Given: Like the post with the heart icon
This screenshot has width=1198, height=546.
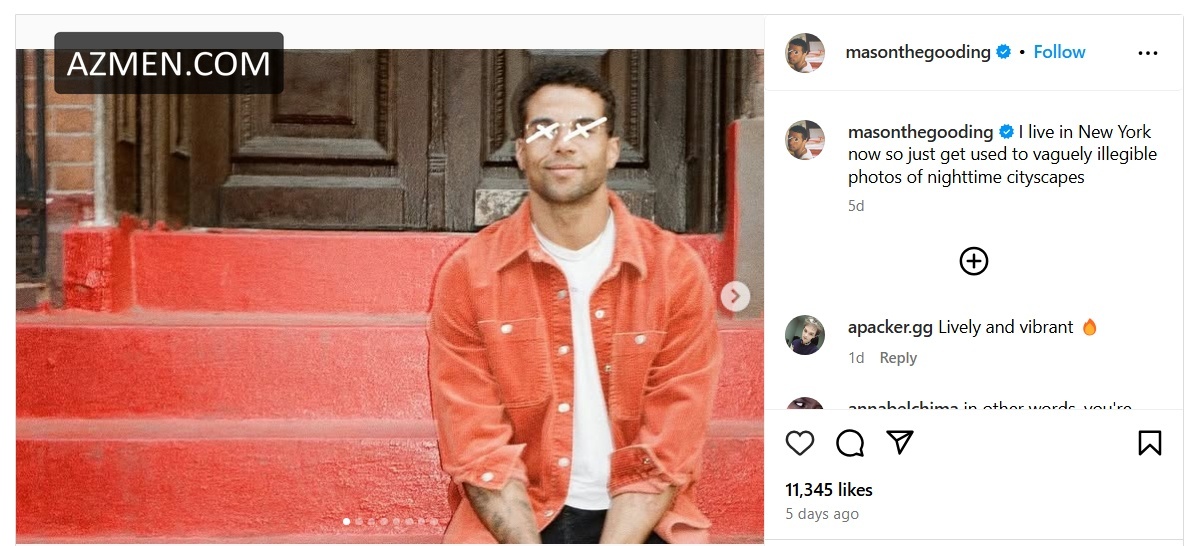Looking at the screenshot, I should pyautogui.click(x=799, y=443).
